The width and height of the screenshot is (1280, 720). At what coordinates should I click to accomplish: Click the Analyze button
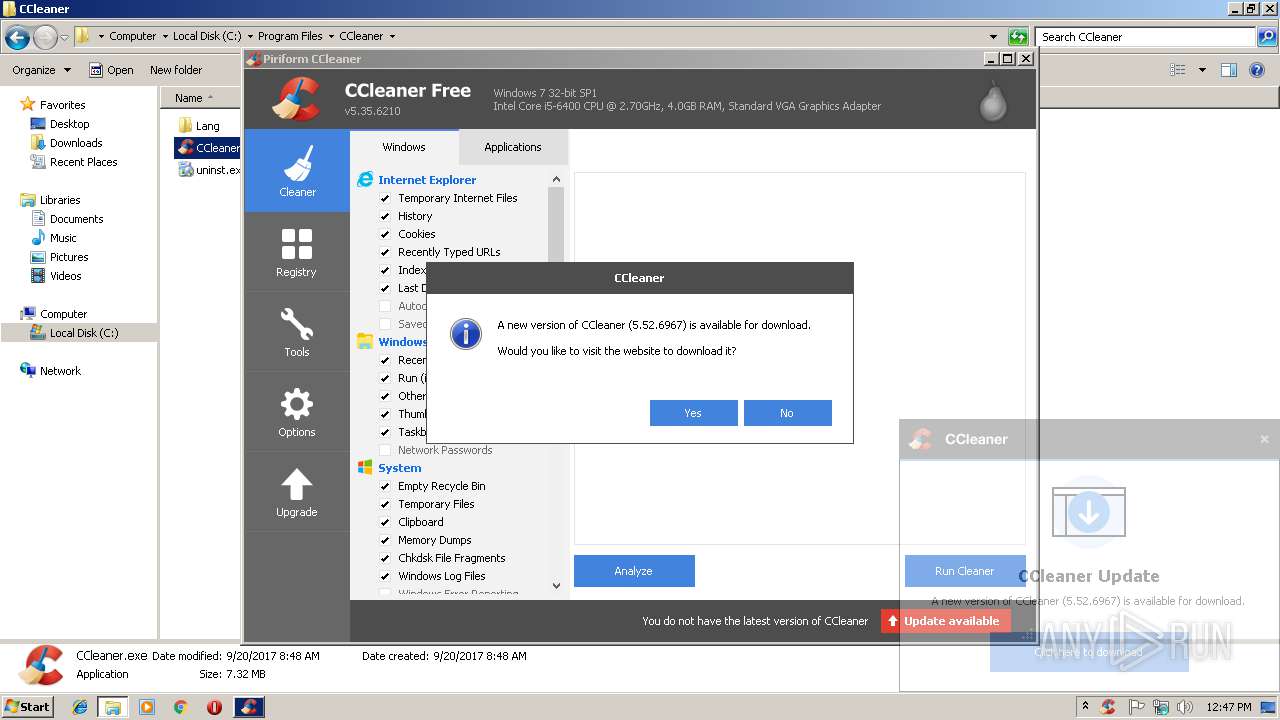click(634, 571)
